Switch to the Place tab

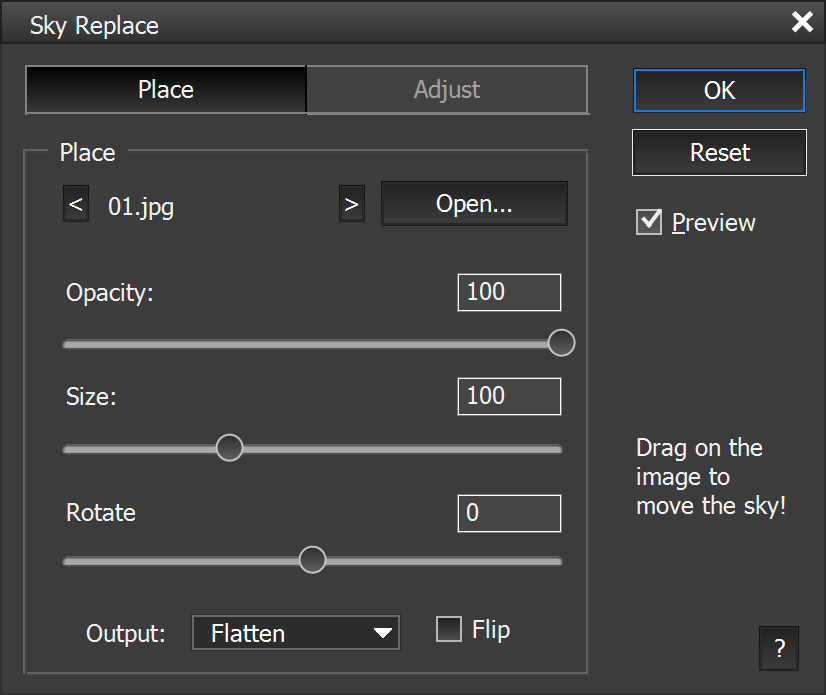(x=166, y=90)
